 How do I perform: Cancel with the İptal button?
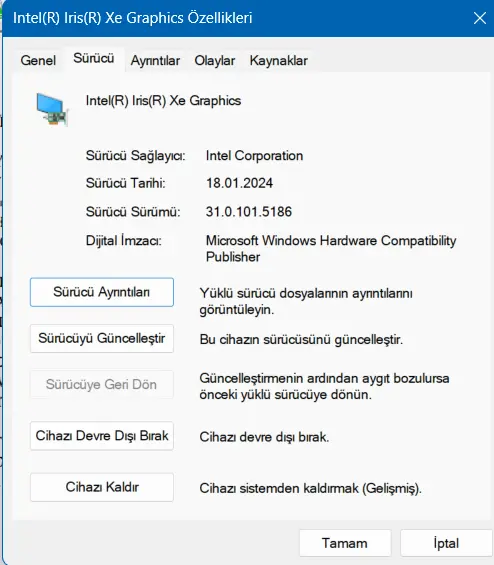pyautogui.click(x=446, y=543)
